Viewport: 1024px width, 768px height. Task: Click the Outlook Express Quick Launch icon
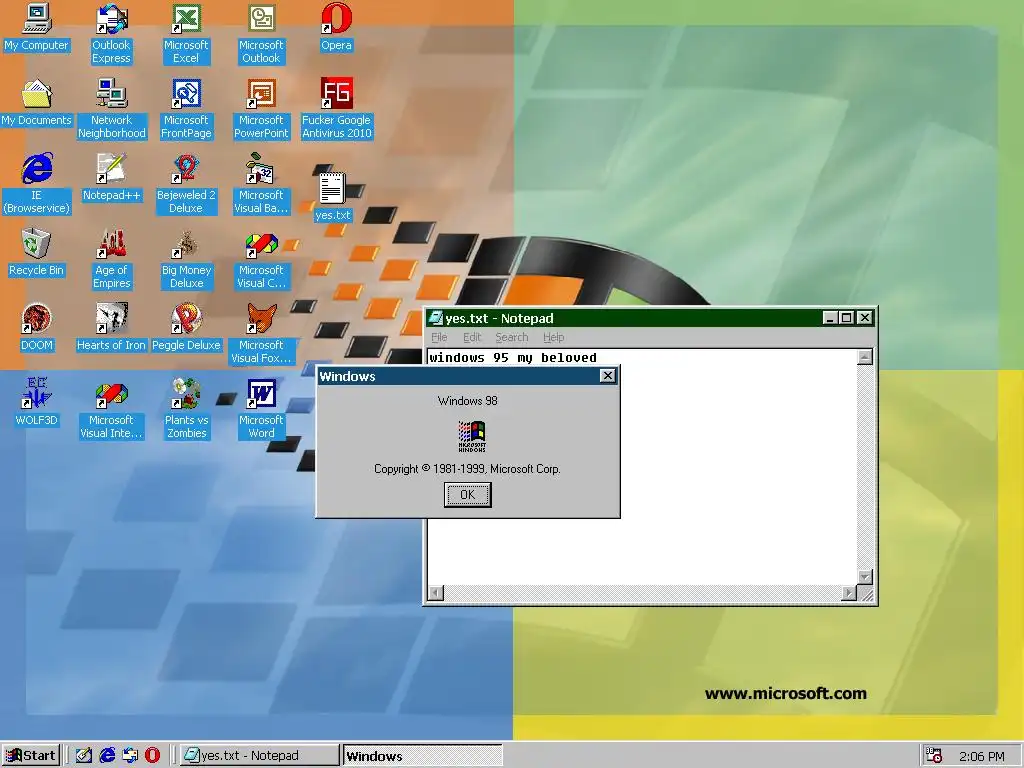pyautogui.click(x=130, y=756)
